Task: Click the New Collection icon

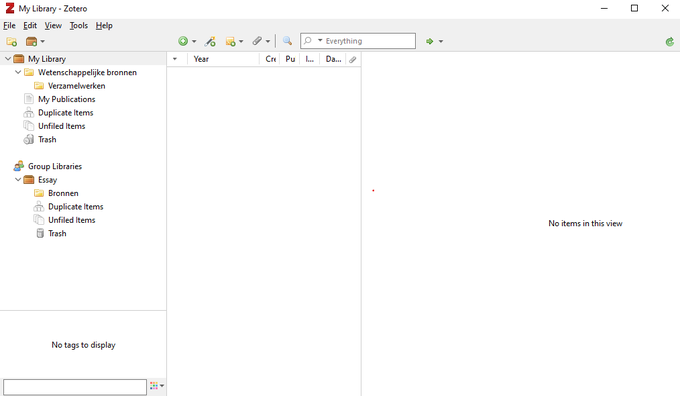Action: click(12, 42)
